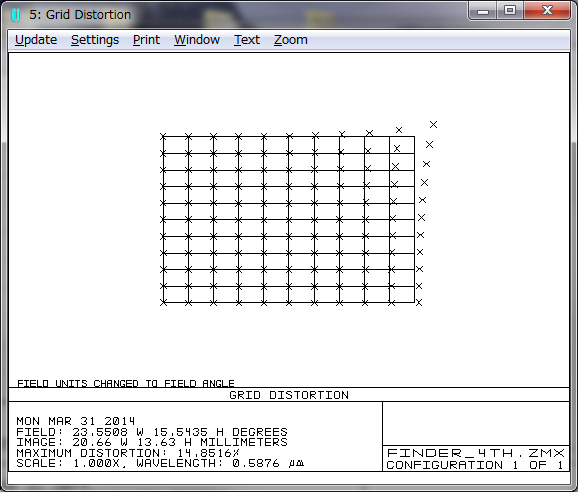Open the Zoom menu

(290, 40)
